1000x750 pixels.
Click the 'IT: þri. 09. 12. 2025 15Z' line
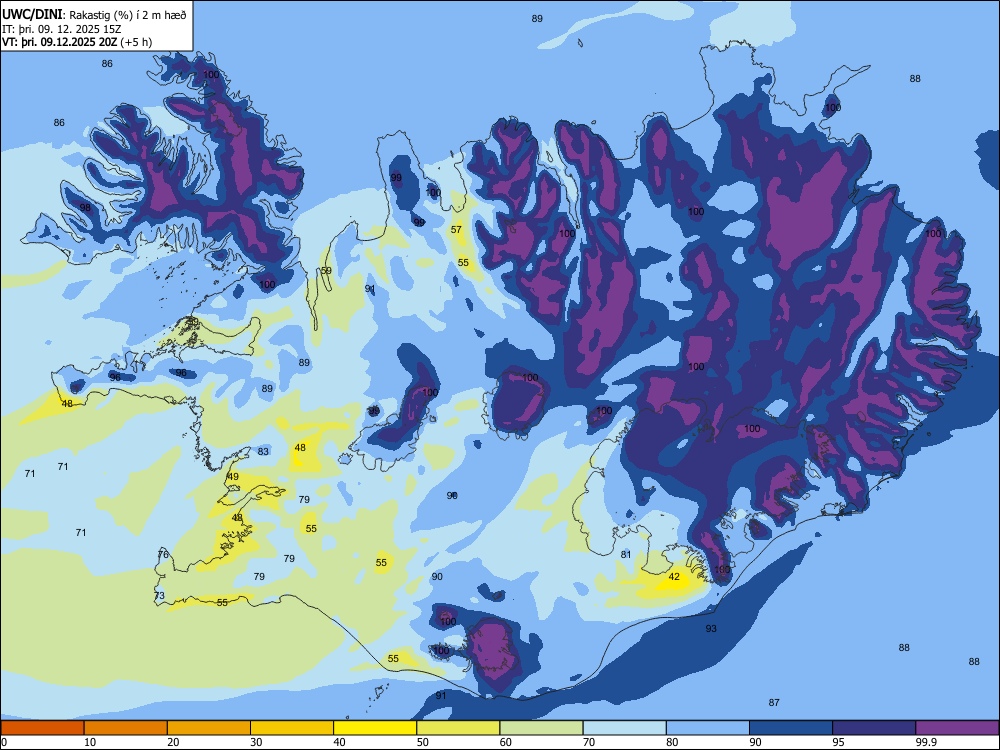point(62,29)
